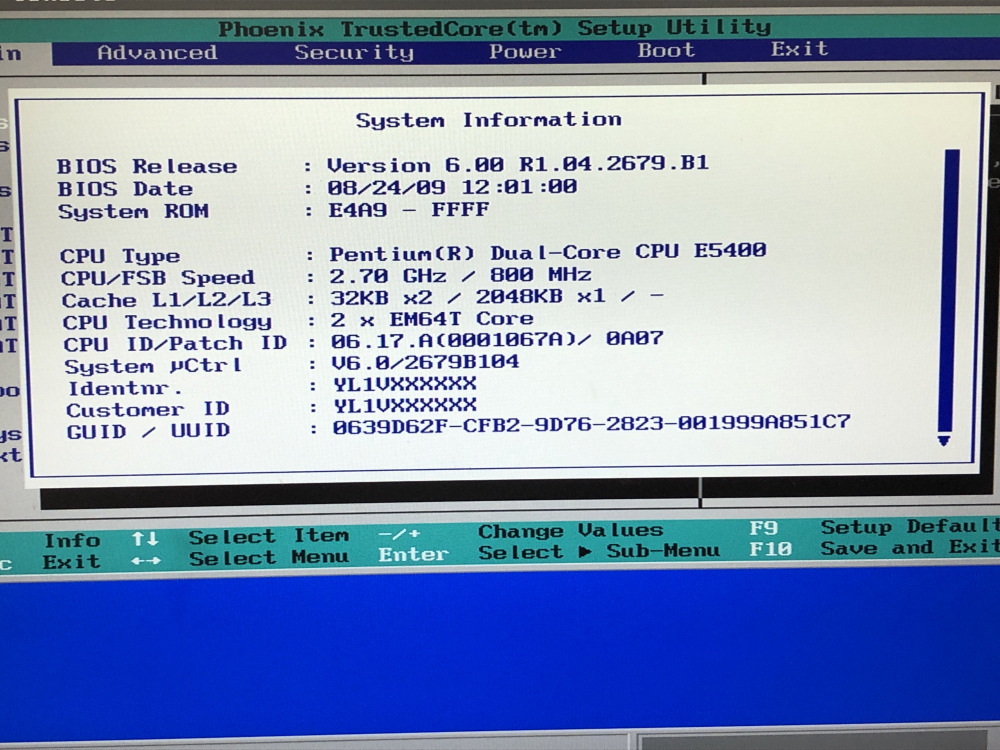This screenshot has width=1000, height=750.
Task: Select the 2 x EM64T Core value
Action: point(432,319)
